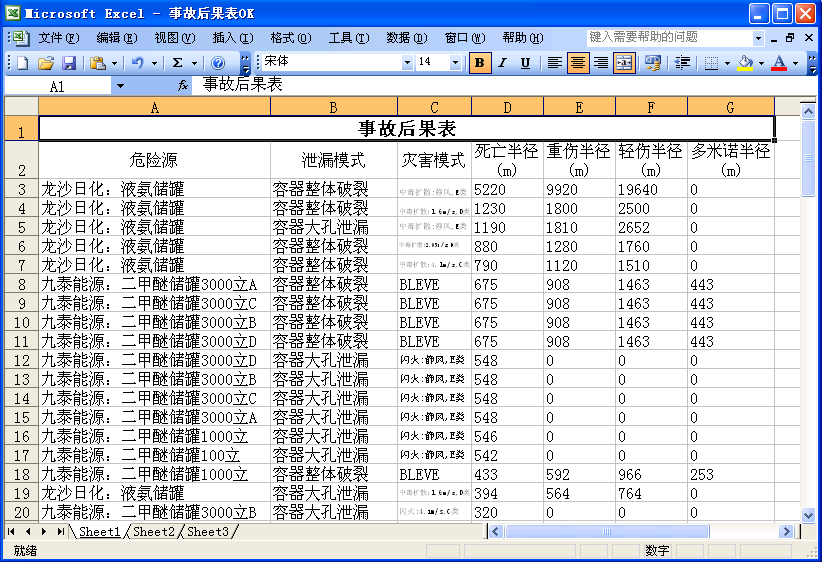
Task: Click the Open file folder icon
Action: (45, 63)
